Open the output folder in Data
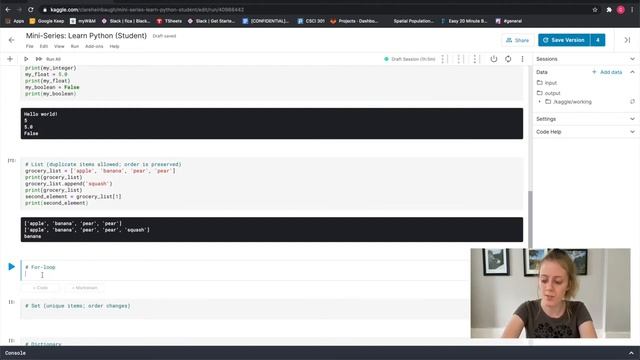This screenshot has width=640, height=360. [x=549, y=93]
